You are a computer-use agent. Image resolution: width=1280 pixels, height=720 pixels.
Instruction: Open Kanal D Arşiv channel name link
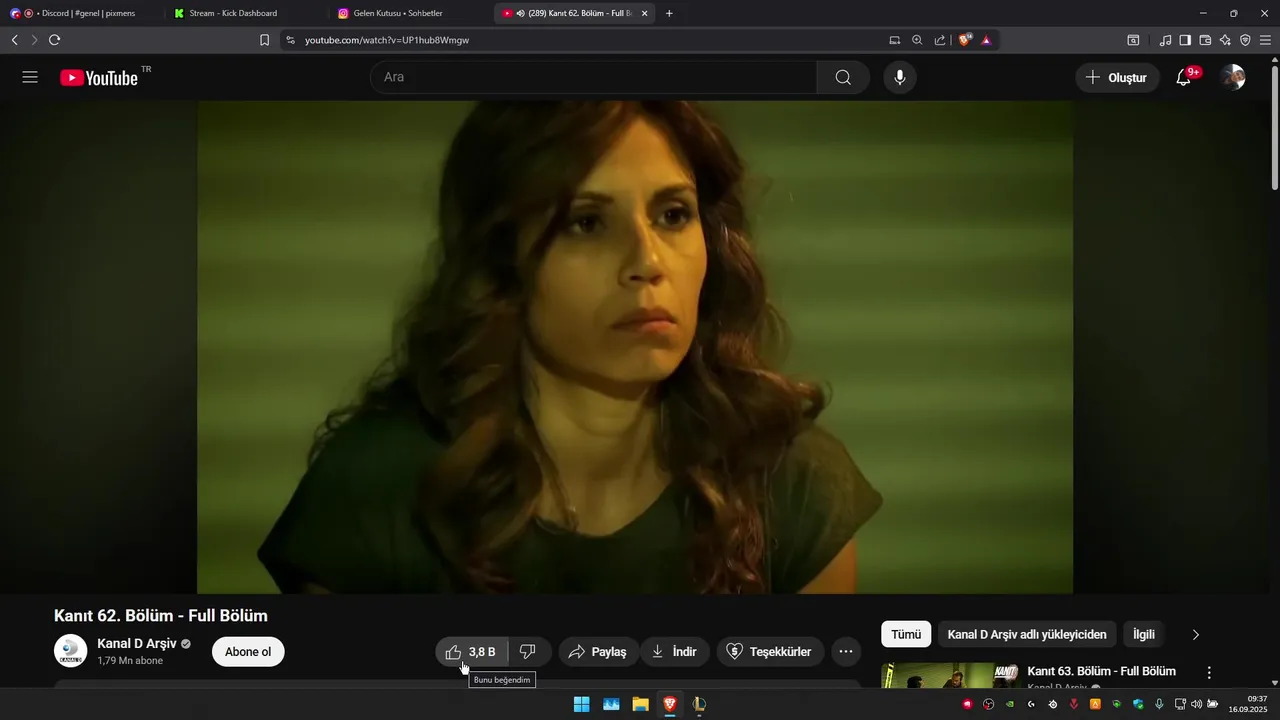(x=137, y=643)
